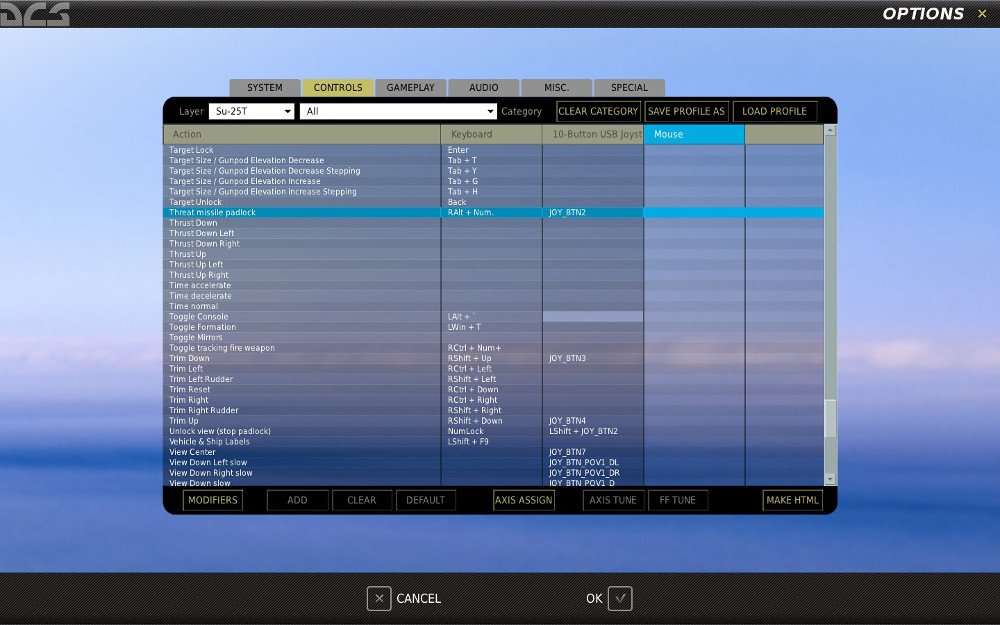Viewport: 1000px width, 625px height.
Task: Click the CANCEL label
Action: click(x=418, y=598)
